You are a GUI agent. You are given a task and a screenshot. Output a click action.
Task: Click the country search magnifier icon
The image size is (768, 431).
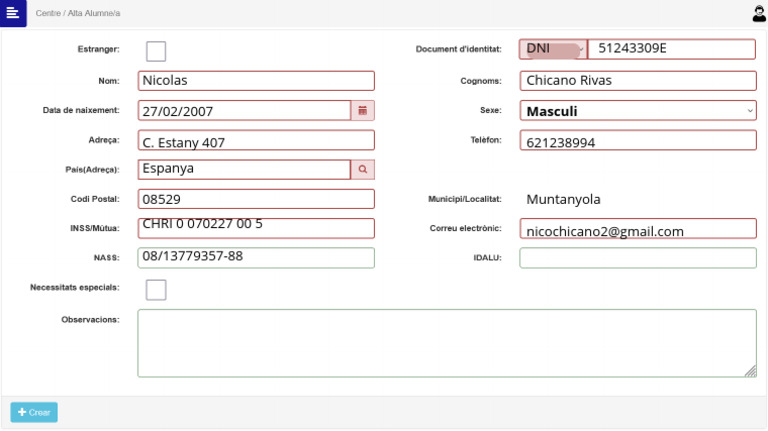coord(363,170)
